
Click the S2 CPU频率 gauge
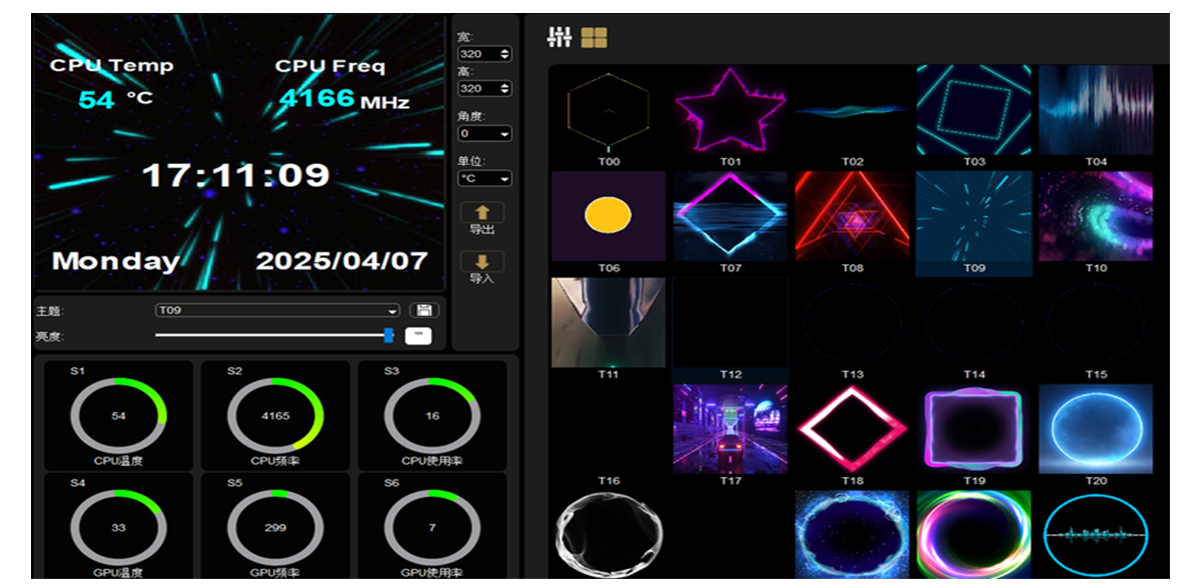(x=275, y=416)
